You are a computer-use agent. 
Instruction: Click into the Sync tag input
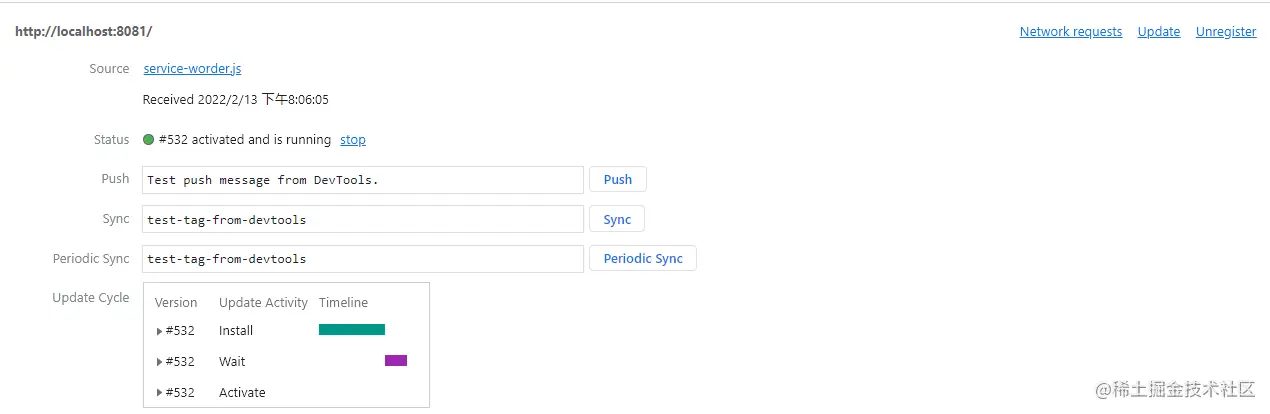pyautogui.click(x=362, y=219)
